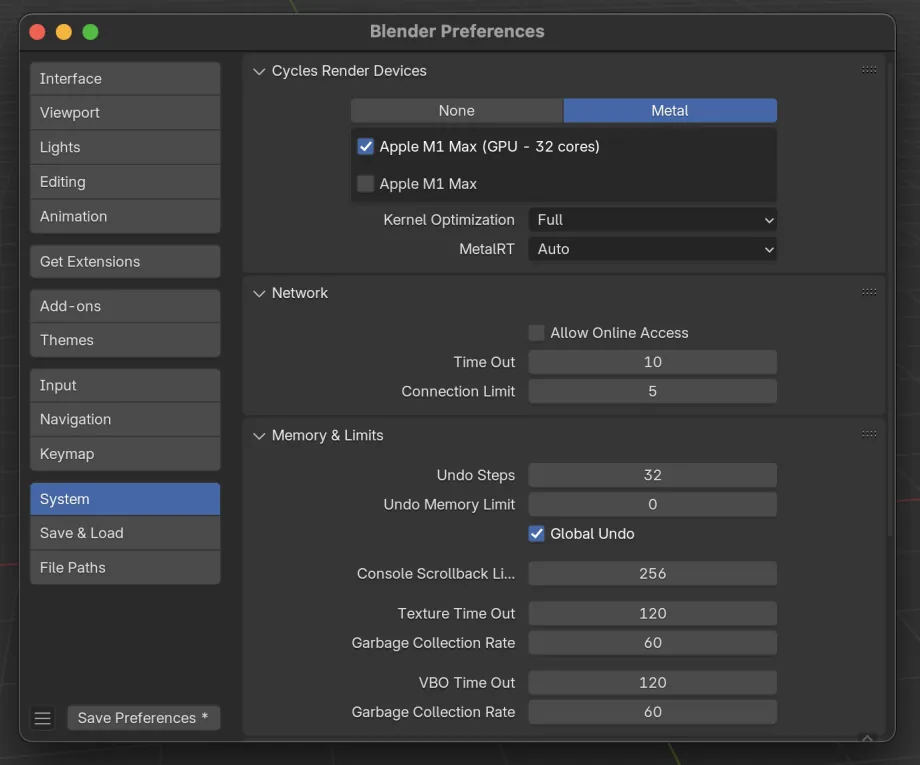Open the Input preferences tab
Viewport: 920px width, 765px height.
click(125, 385)
